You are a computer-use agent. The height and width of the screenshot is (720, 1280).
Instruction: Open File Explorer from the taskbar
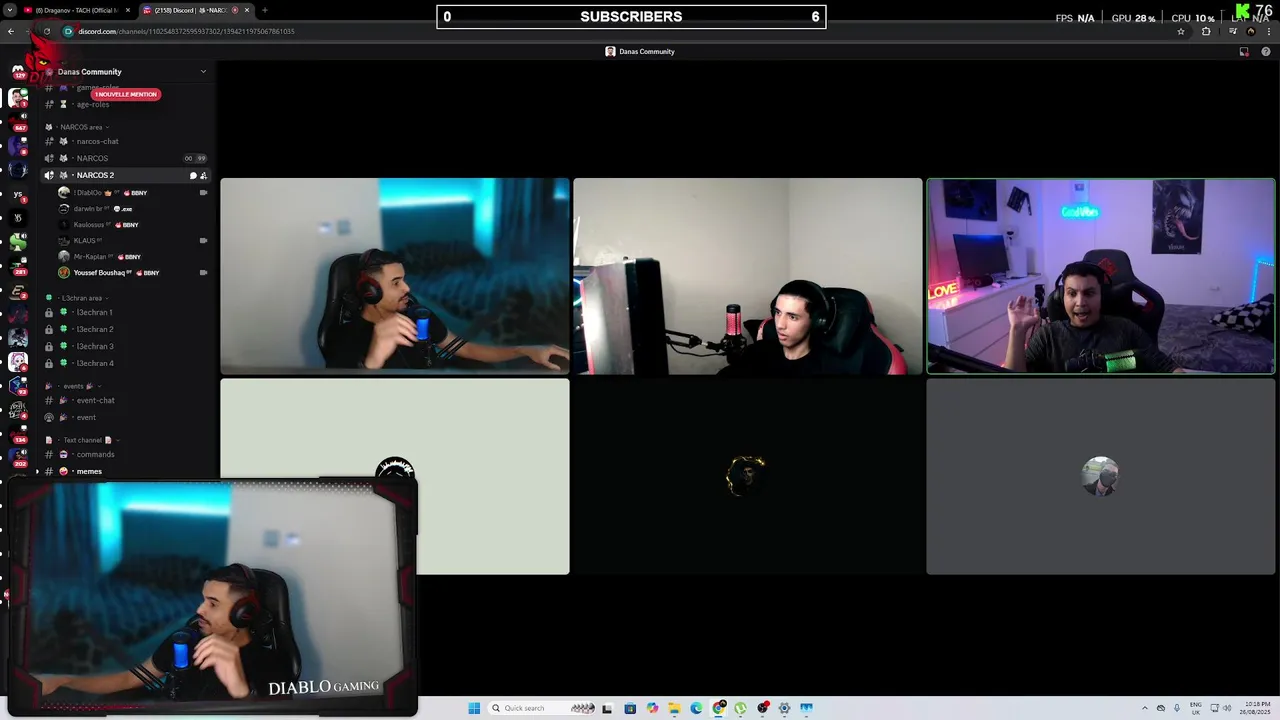tap(674, 708)
